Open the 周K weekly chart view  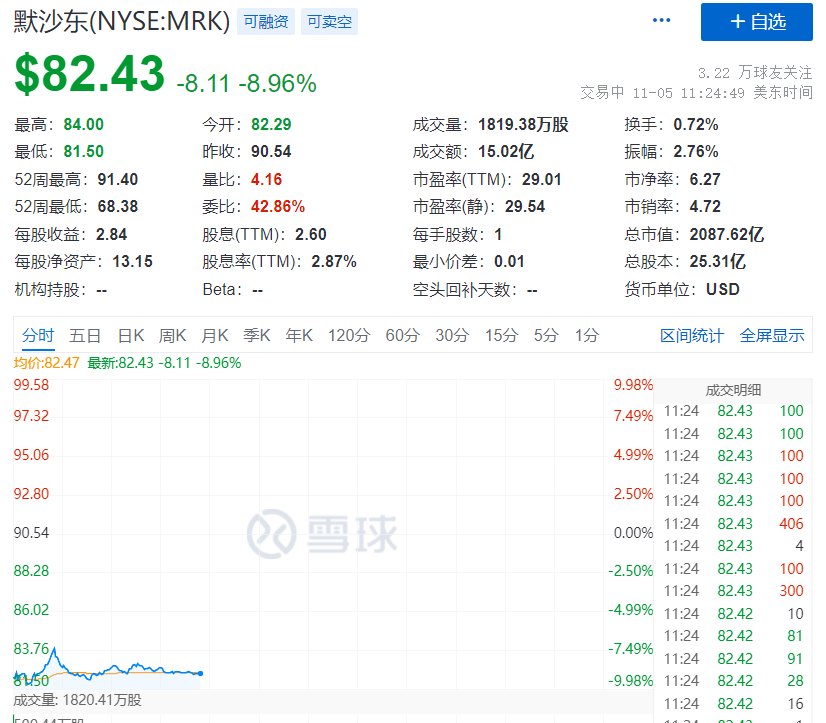pos(172,336)
